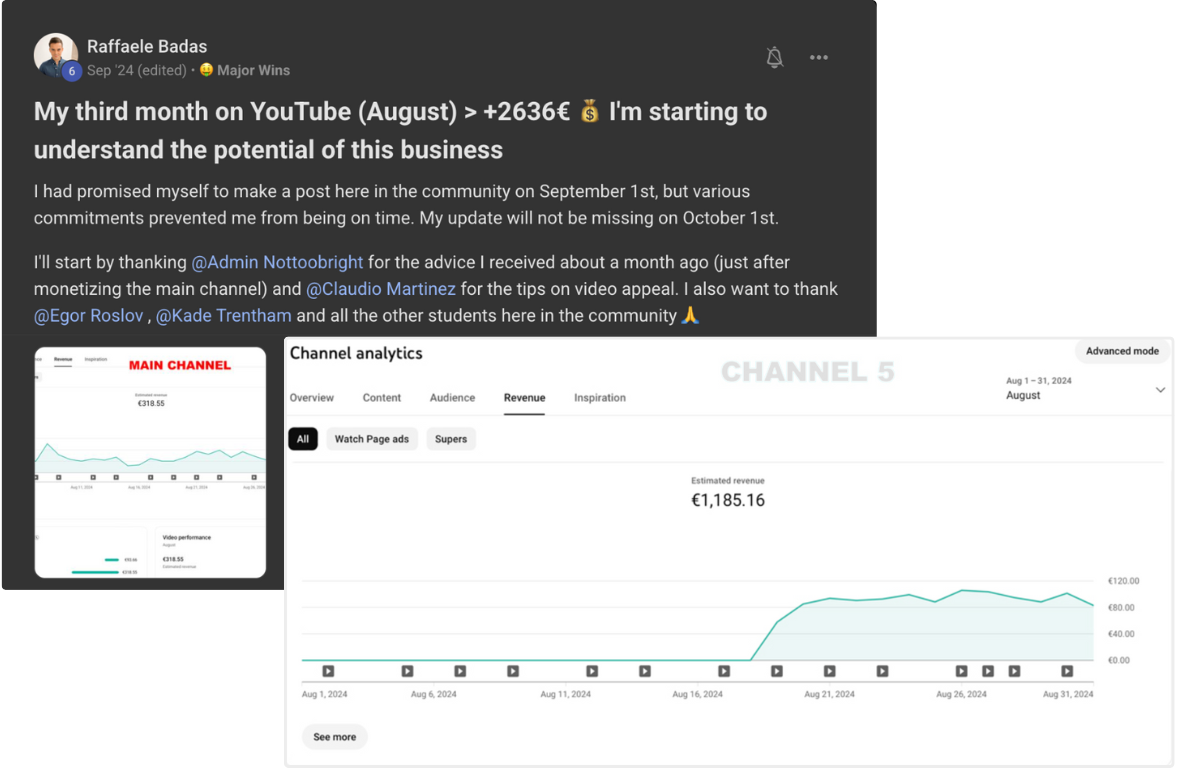1178x768 pixels.
Task: Select the Supers filter chip
Action: (451, 439)
